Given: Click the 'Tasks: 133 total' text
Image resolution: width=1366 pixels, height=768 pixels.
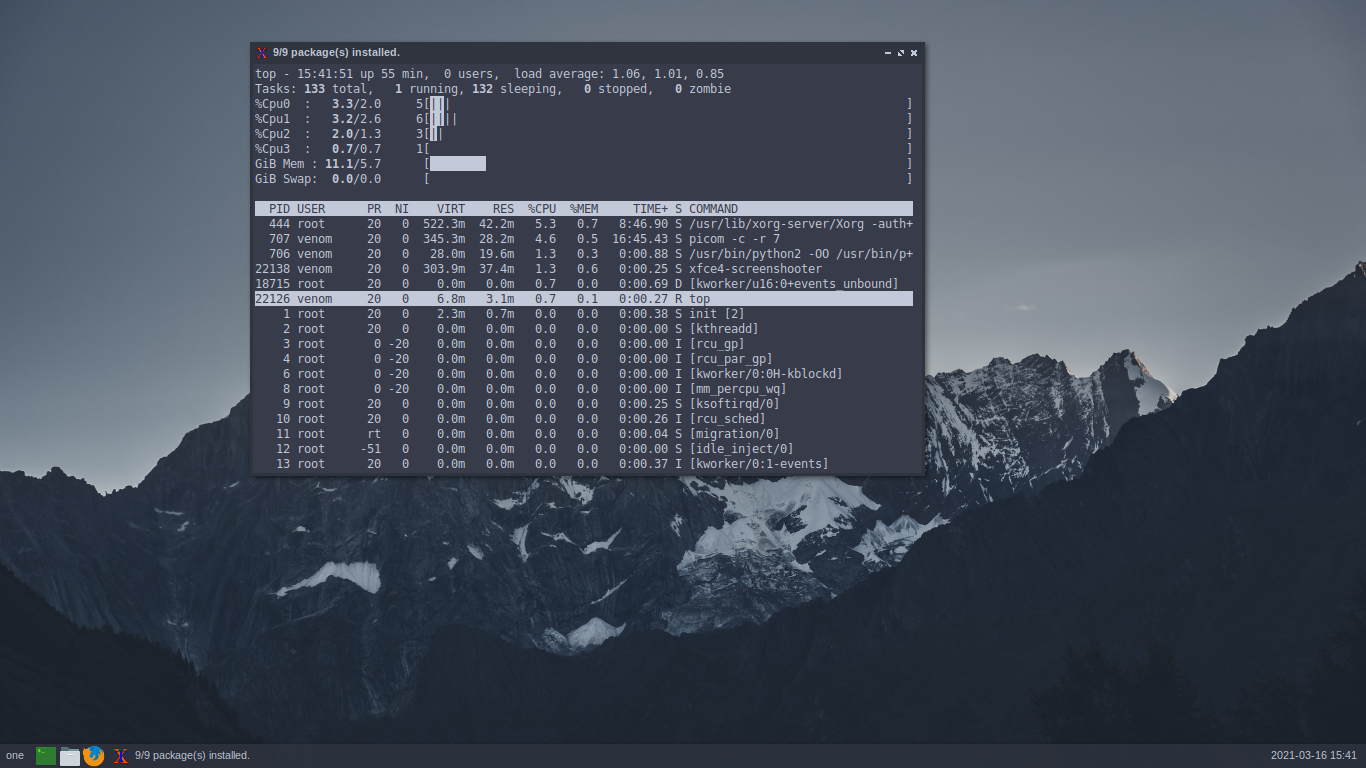Looking at the screenshot, I should [311, 89].
